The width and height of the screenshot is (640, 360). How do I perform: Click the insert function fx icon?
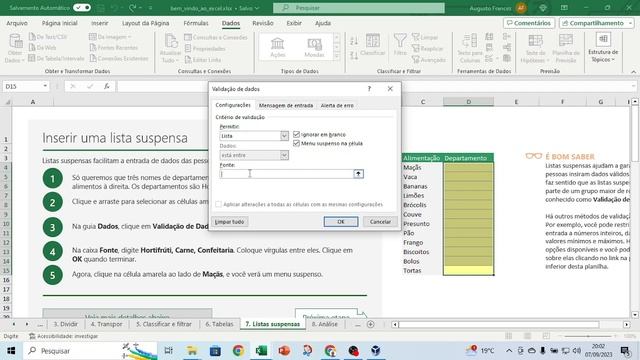click(x=107, y=86)
